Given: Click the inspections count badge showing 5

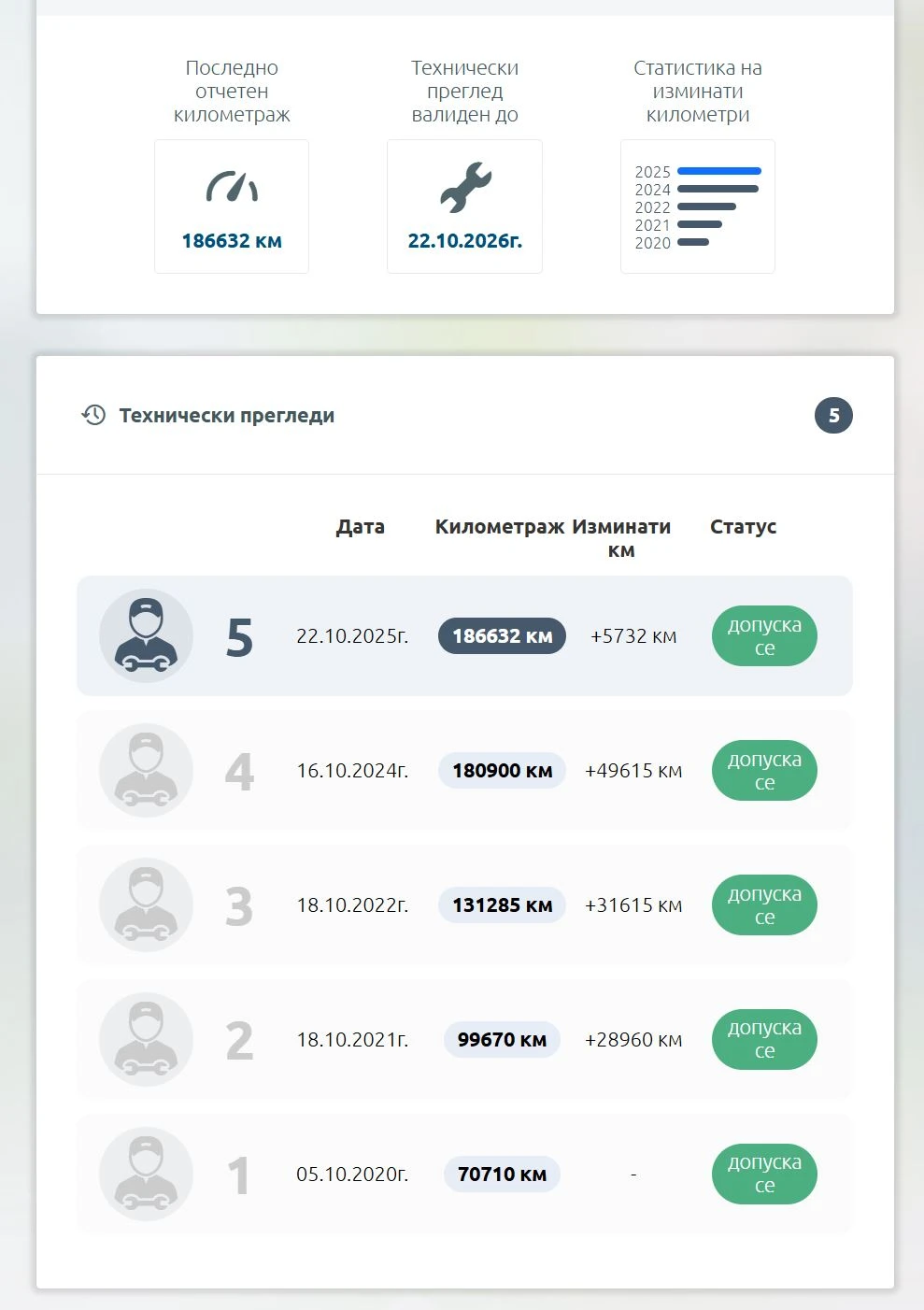Looking at the screenshot, I should click(833, 416).
